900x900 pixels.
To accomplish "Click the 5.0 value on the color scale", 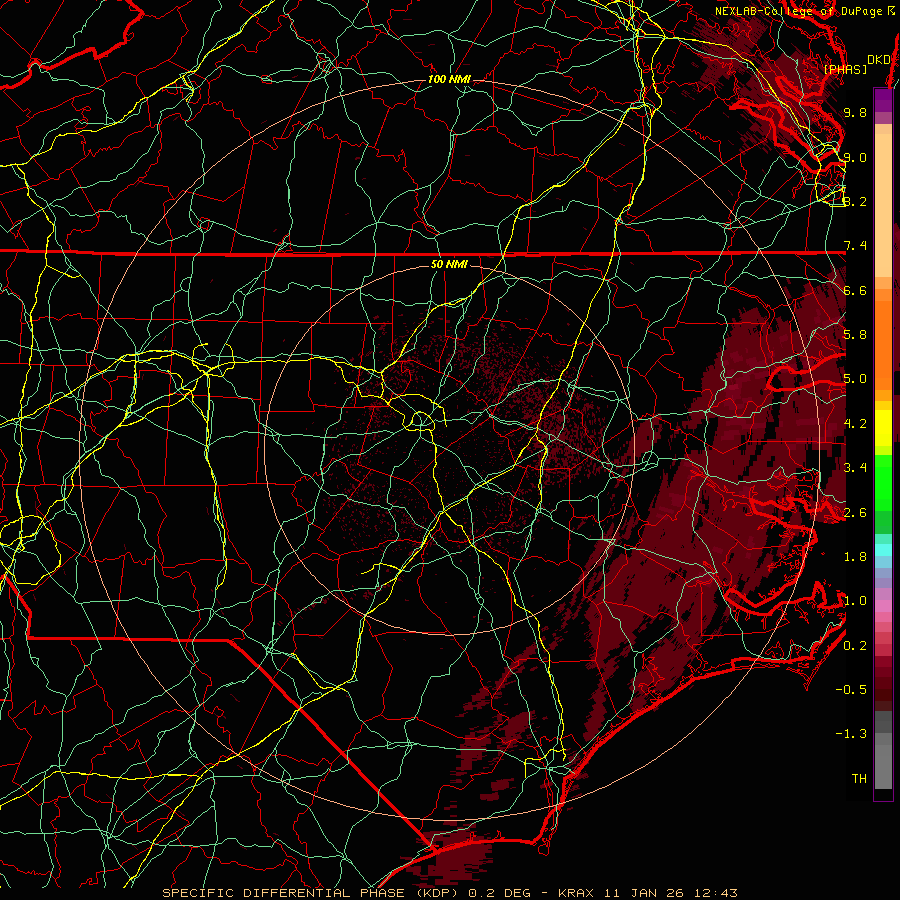I will click(x=855, y=379).
